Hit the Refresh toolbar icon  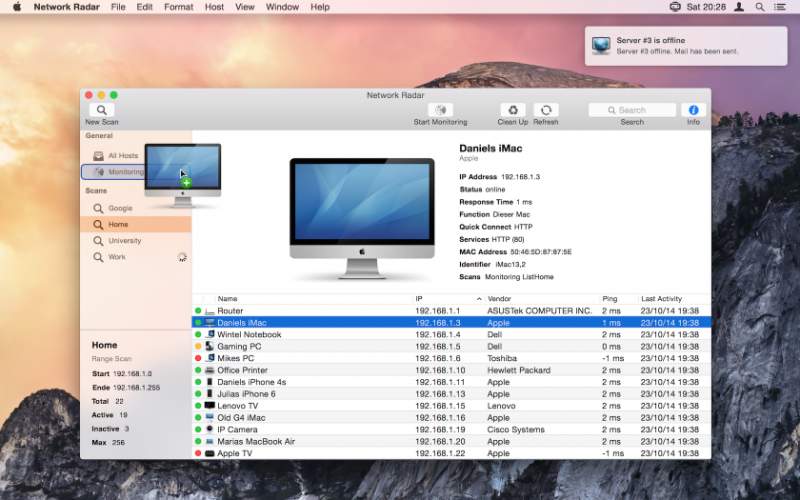pos(546,110)
